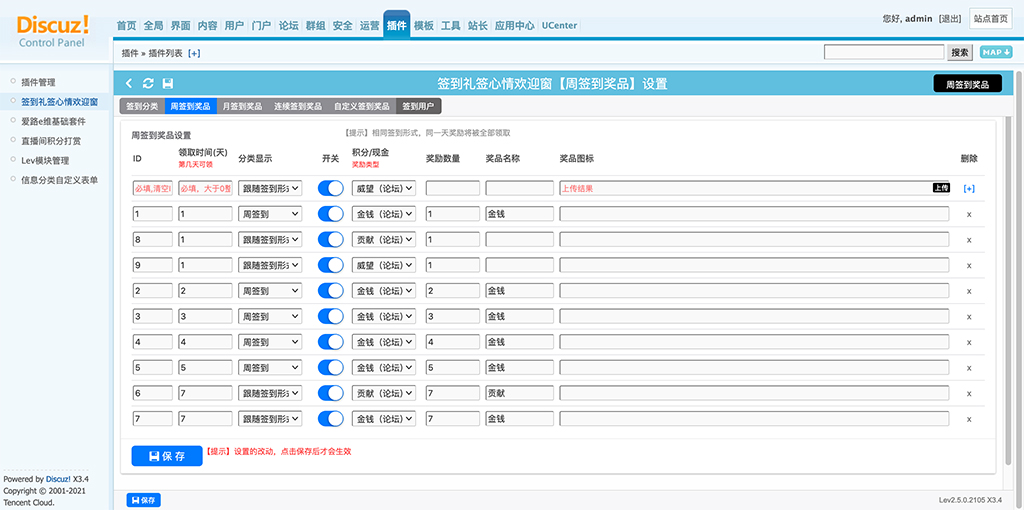
Task: Switch to the 月签到奖品 tab
Action: click(x=241, y=106)
